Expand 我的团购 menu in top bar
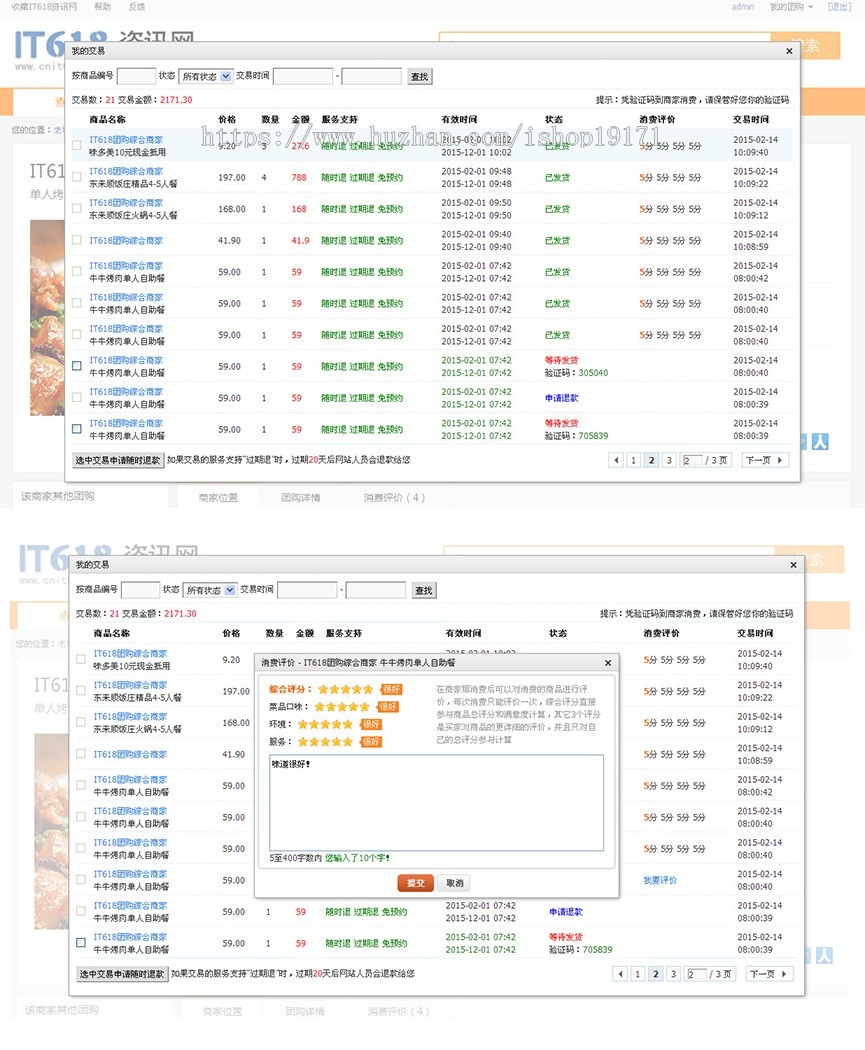This screenshot has height=1050, width=865. point(791,7)
